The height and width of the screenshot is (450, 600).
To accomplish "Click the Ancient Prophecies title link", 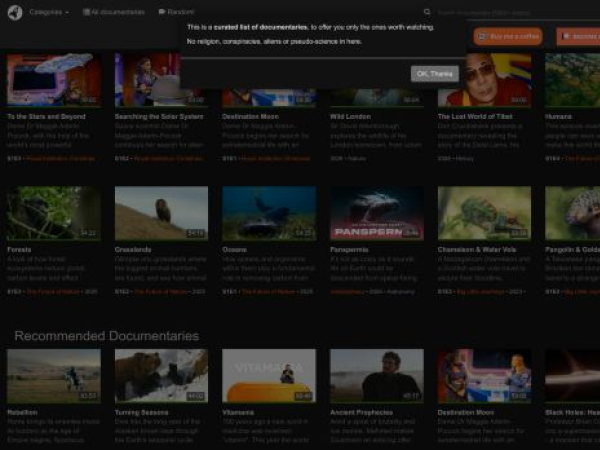I will [x=362, y=412].
